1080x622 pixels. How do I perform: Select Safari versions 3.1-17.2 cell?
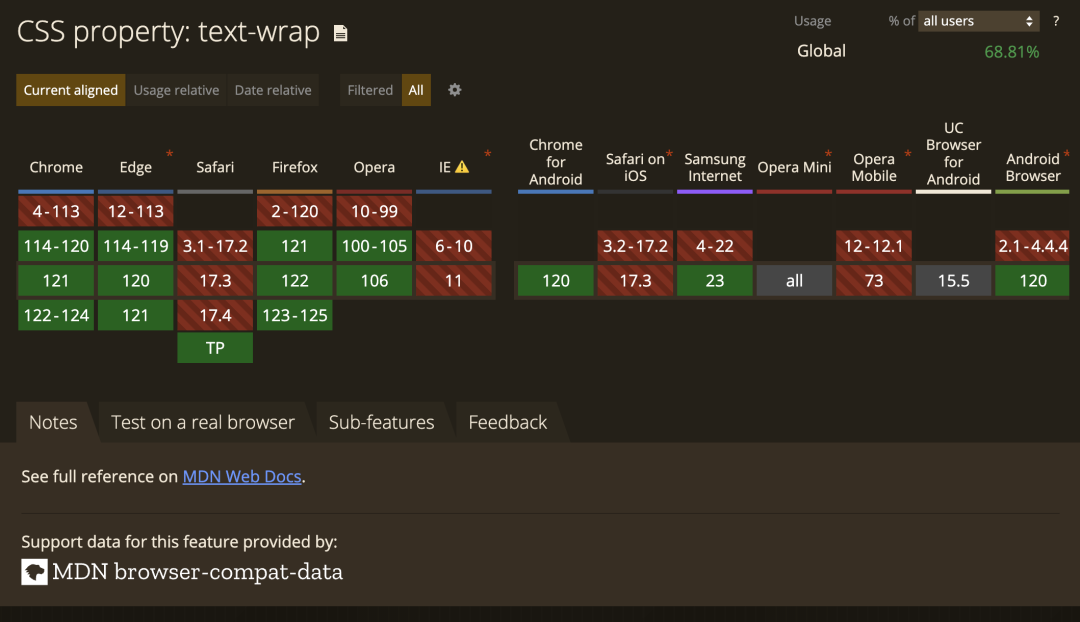(x=215, y=246)
